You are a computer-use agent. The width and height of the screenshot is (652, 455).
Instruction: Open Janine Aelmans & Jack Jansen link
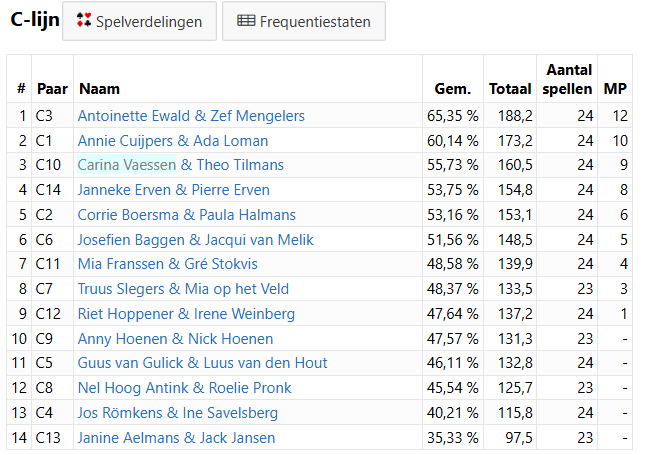pos(176,438)
